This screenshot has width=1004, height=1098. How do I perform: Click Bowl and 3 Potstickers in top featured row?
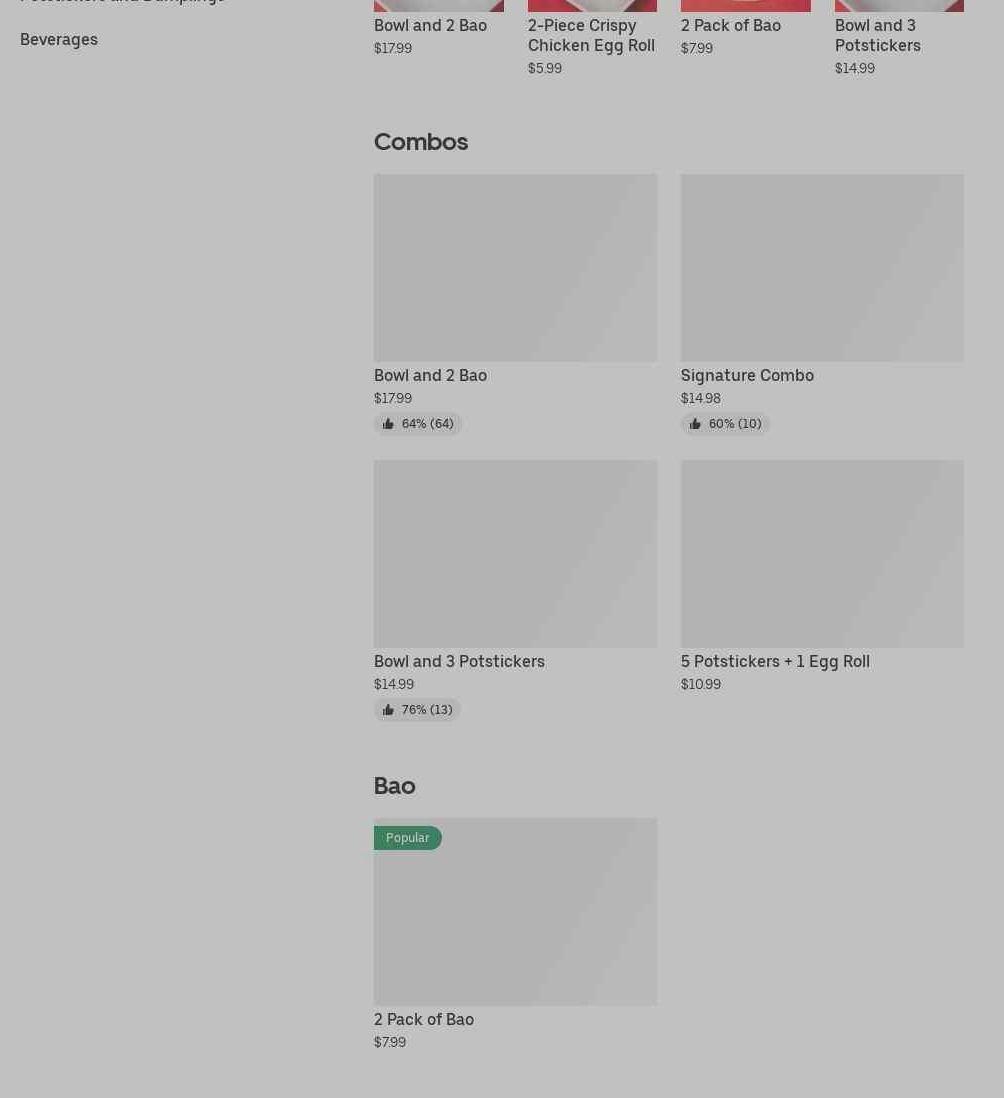tap(878, 35)
